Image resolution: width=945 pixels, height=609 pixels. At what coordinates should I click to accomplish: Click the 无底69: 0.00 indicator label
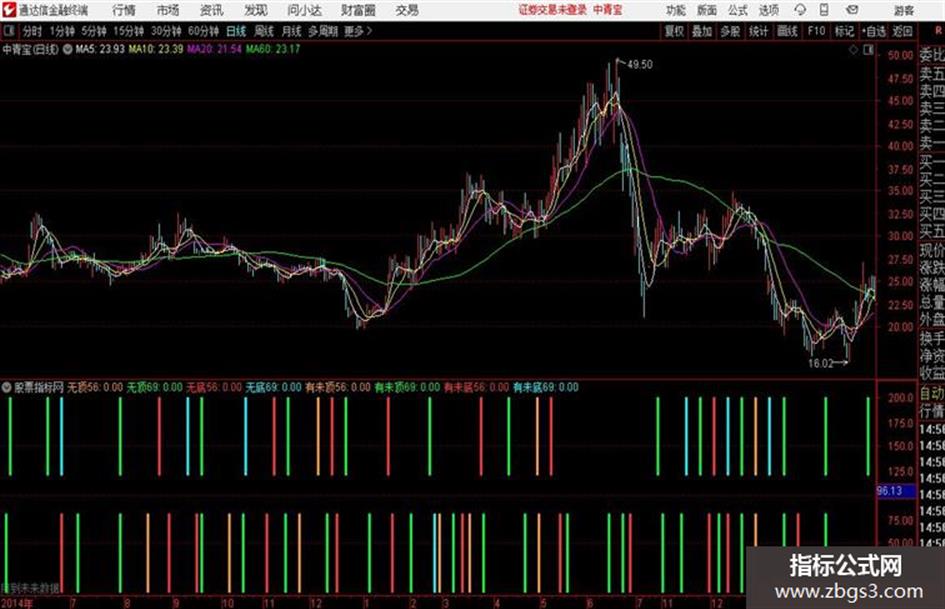click(273, 387)
